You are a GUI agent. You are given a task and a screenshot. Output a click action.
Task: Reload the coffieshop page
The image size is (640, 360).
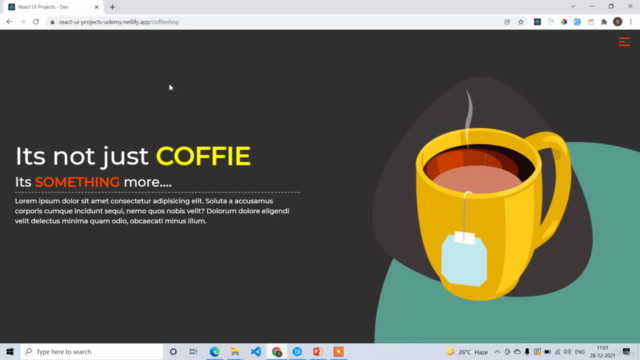pyautogui.click(x=36, y=22)
